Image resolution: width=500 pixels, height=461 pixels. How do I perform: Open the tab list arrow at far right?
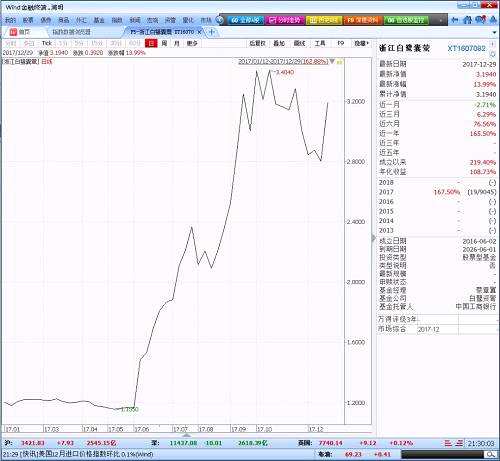pyautogui.click(x=494, y=32)
